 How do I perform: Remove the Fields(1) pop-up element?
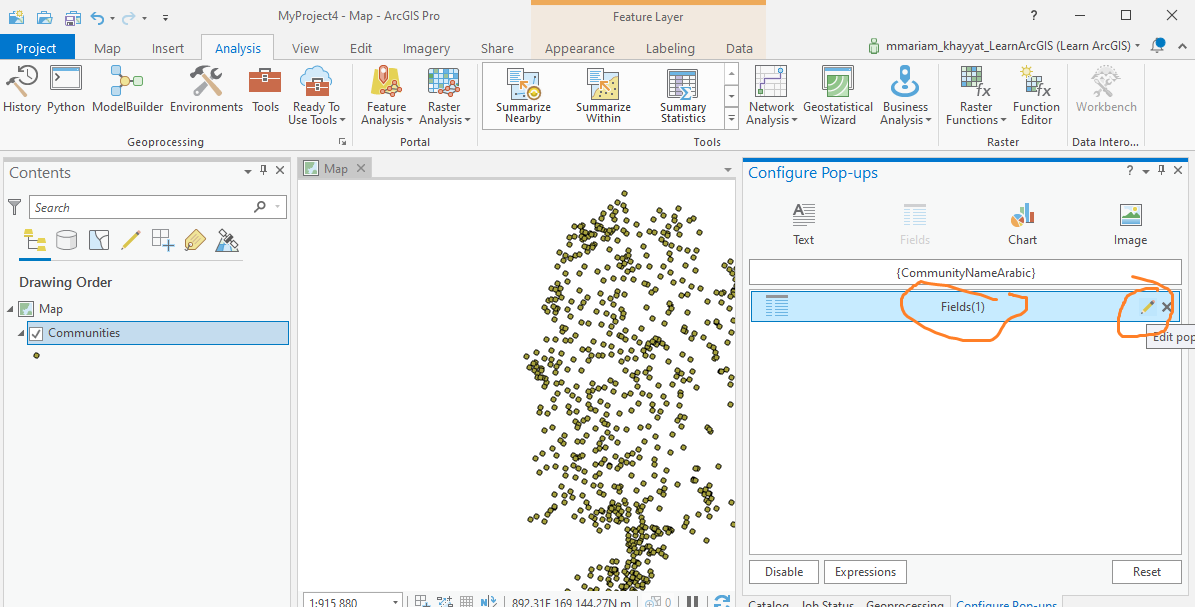pos(1167,307)
